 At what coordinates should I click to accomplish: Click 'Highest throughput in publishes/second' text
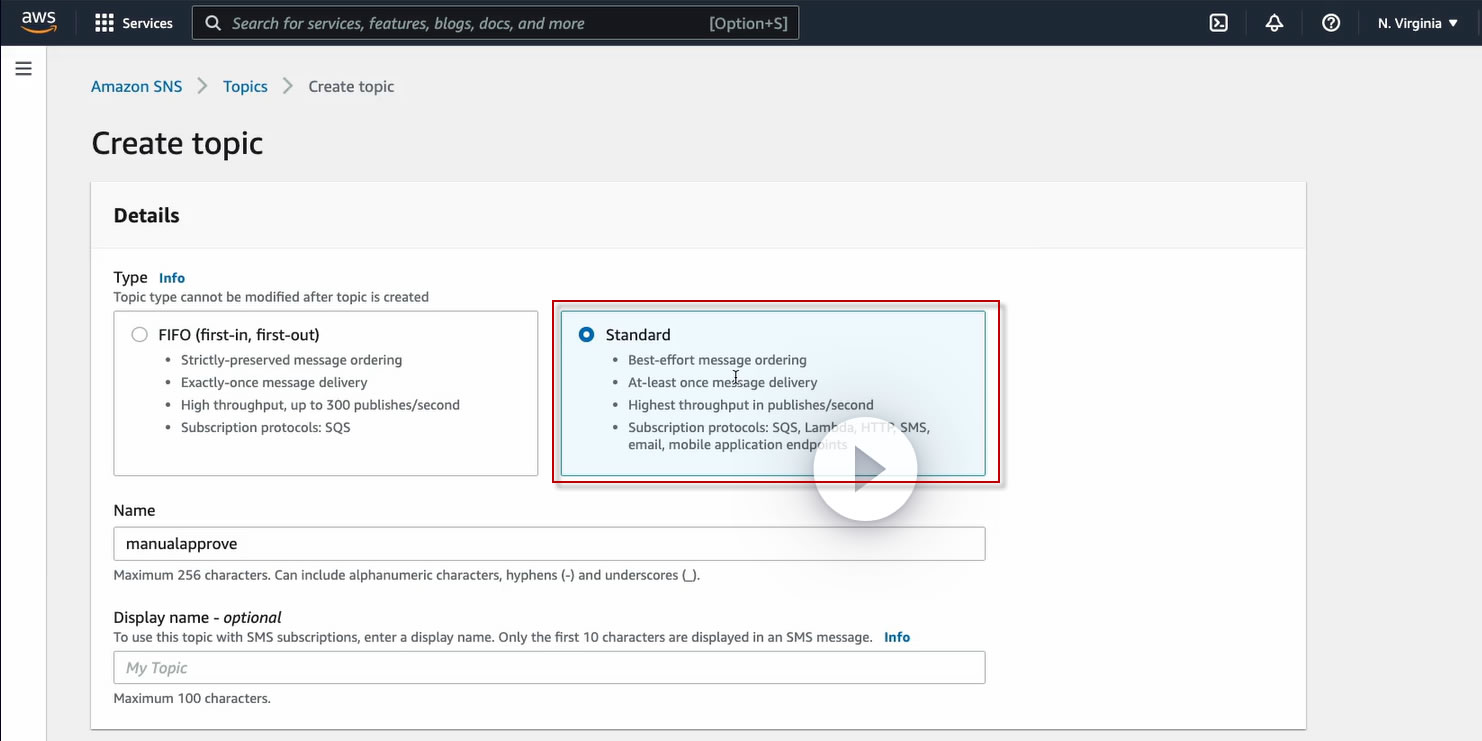[751, 405]
